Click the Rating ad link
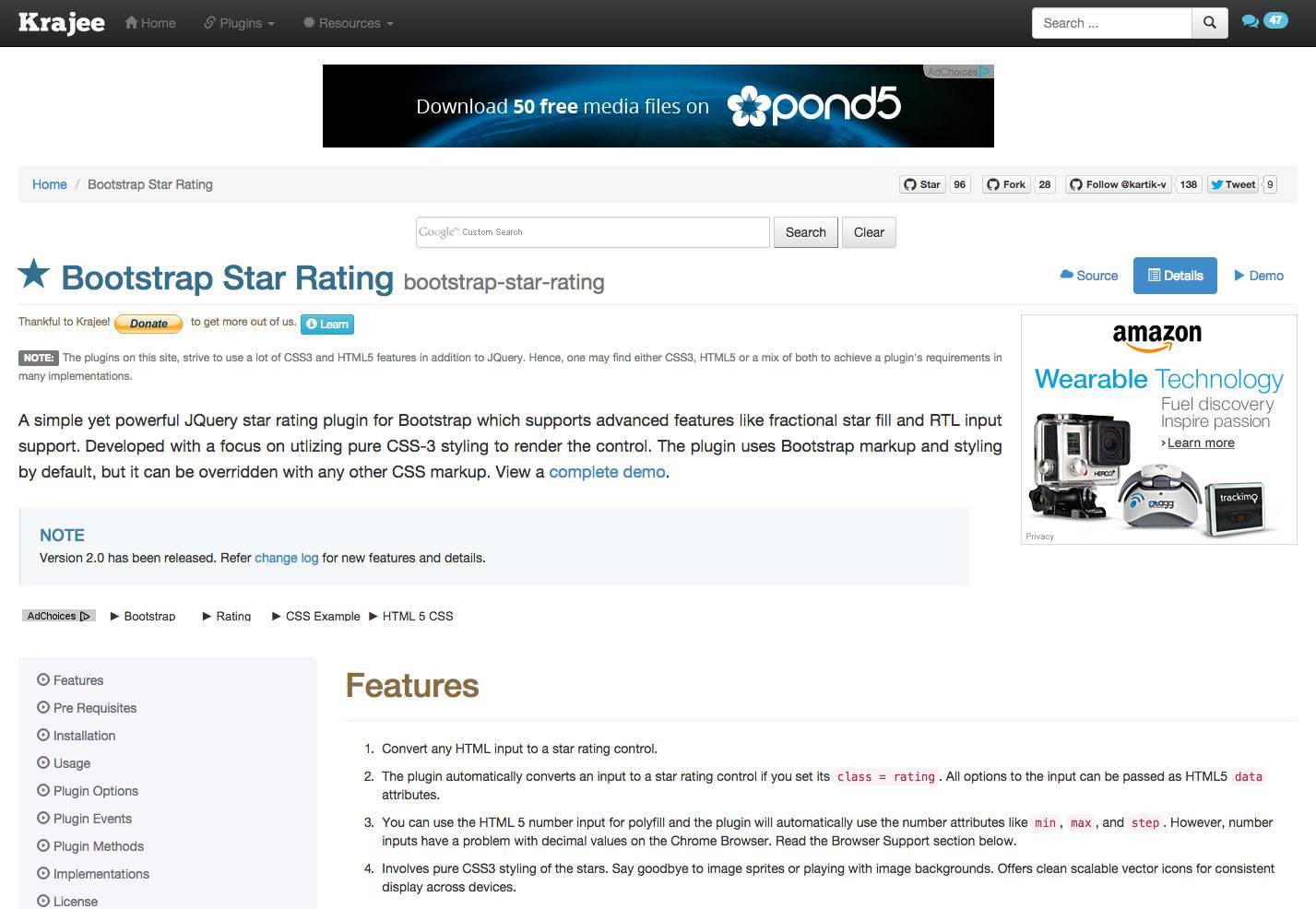This screenshot has width=1316, height=909. point(233,616)
